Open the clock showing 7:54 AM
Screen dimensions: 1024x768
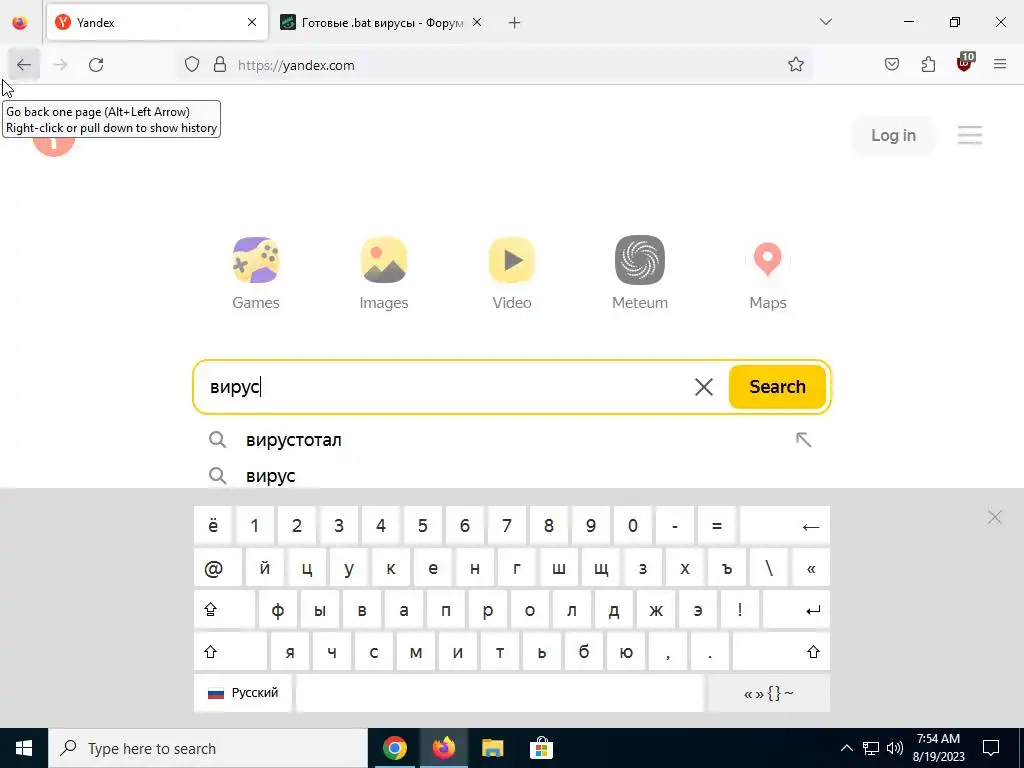[938, 748]
